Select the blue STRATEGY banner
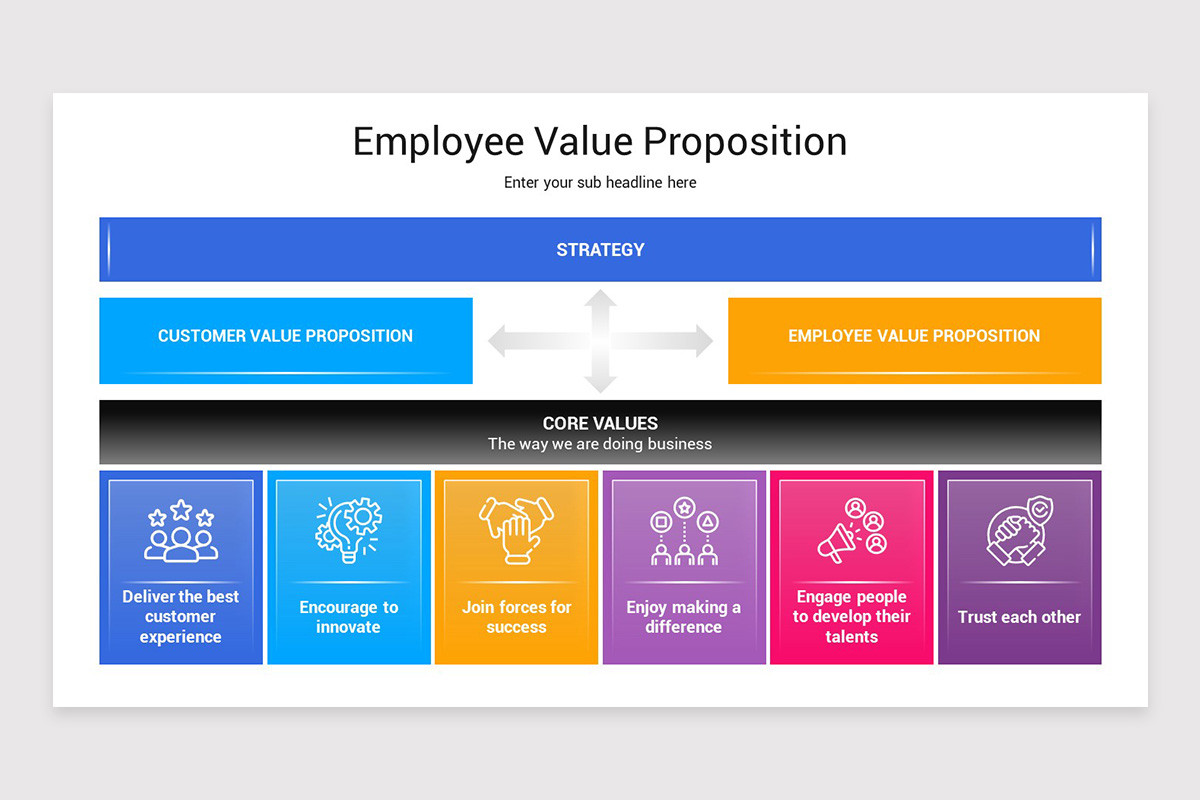This screenshot has width=1200, height=800. click(600, 249)
